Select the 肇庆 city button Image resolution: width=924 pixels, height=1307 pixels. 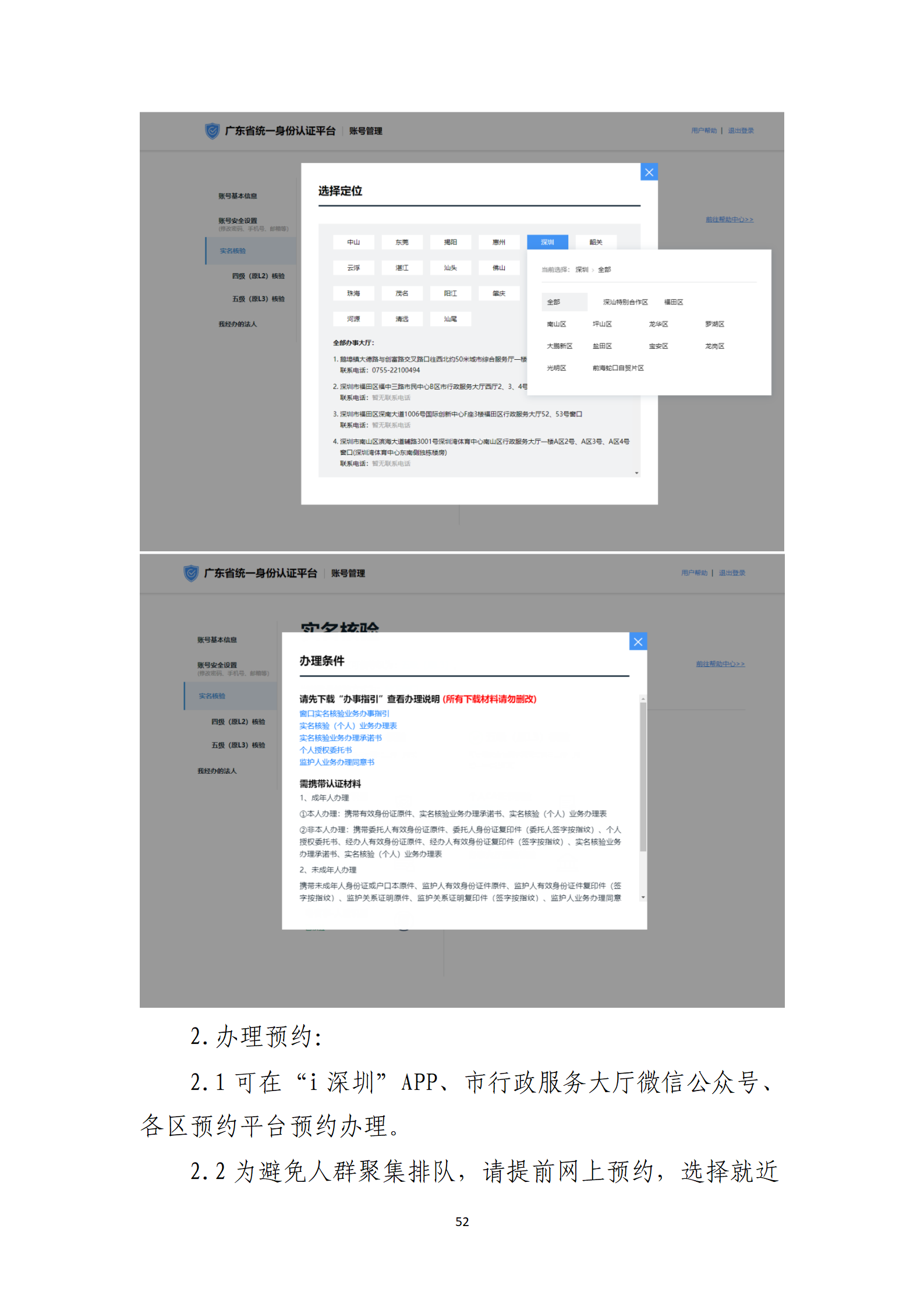[498, 293]
